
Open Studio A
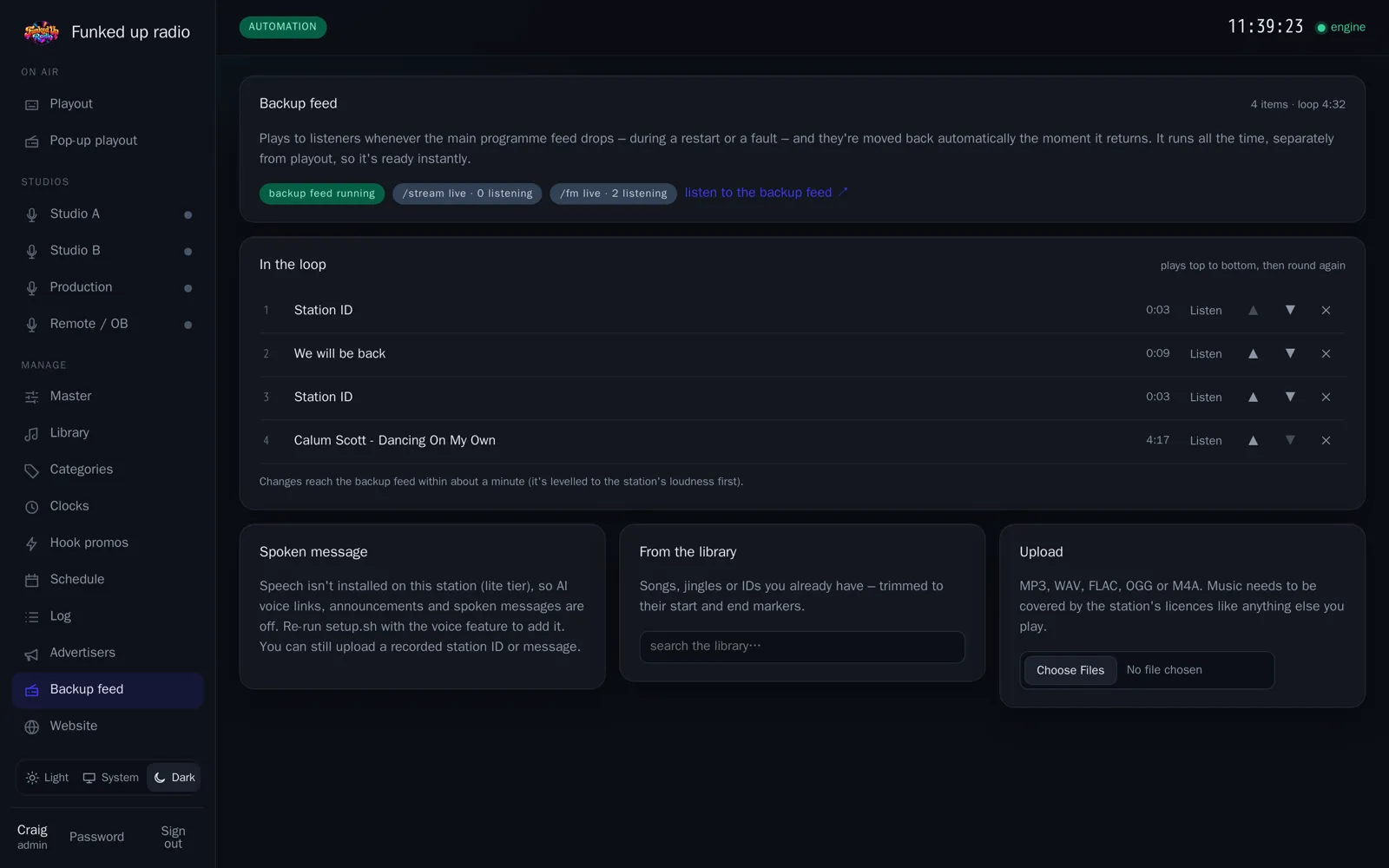tap(108, 214)
